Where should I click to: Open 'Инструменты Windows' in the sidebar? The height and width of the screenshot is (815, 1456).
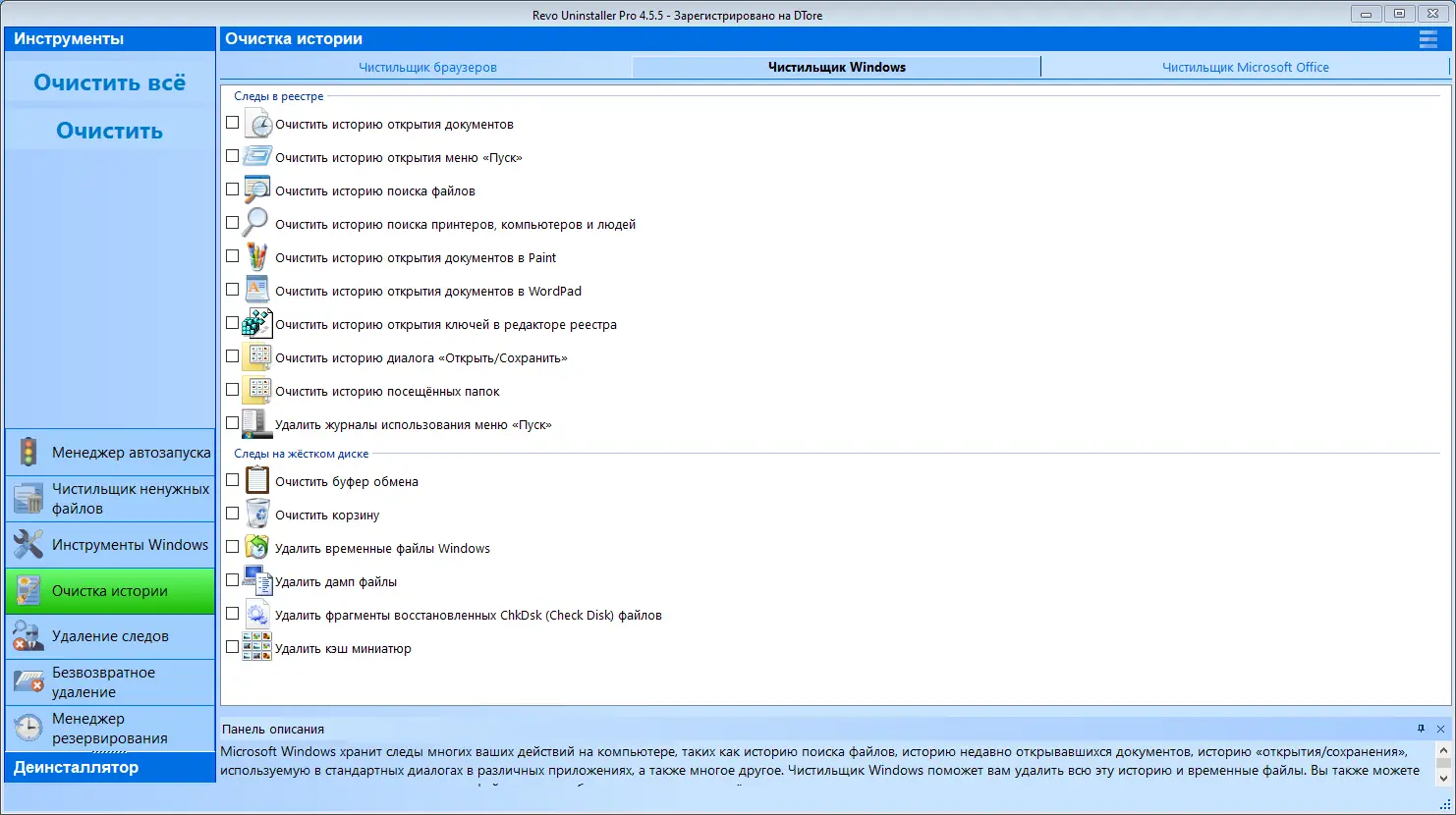pyautogui.click(x=110, y=545)
